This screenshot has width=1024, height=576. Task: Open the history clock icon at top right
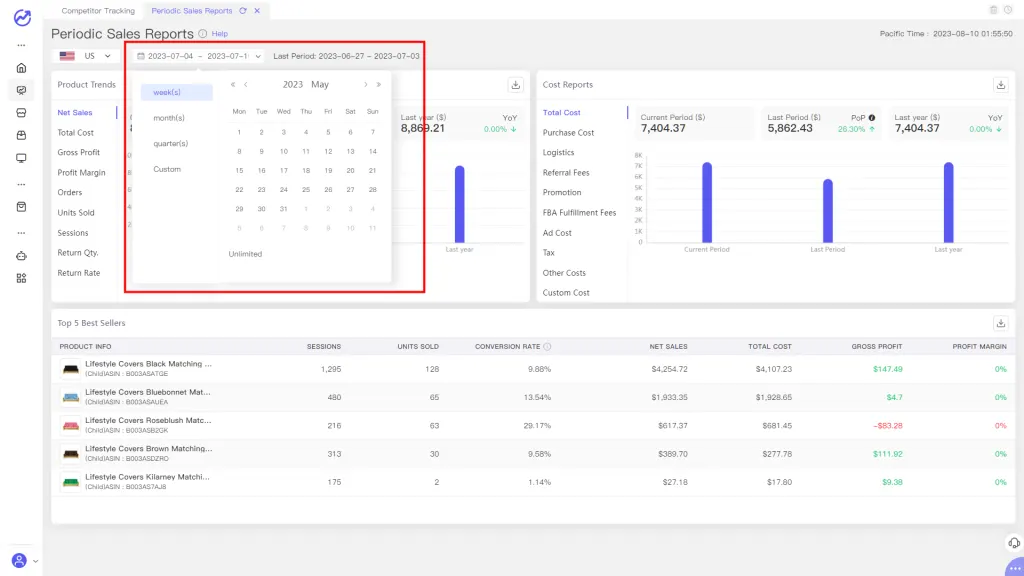pyautogui.click(x=1008, y=10)
